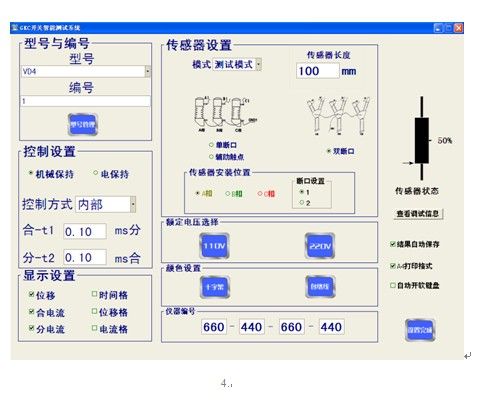Click the blue settings-complete button at bottom right
Viewport: 481px width, 414px height.
[420, 330]
